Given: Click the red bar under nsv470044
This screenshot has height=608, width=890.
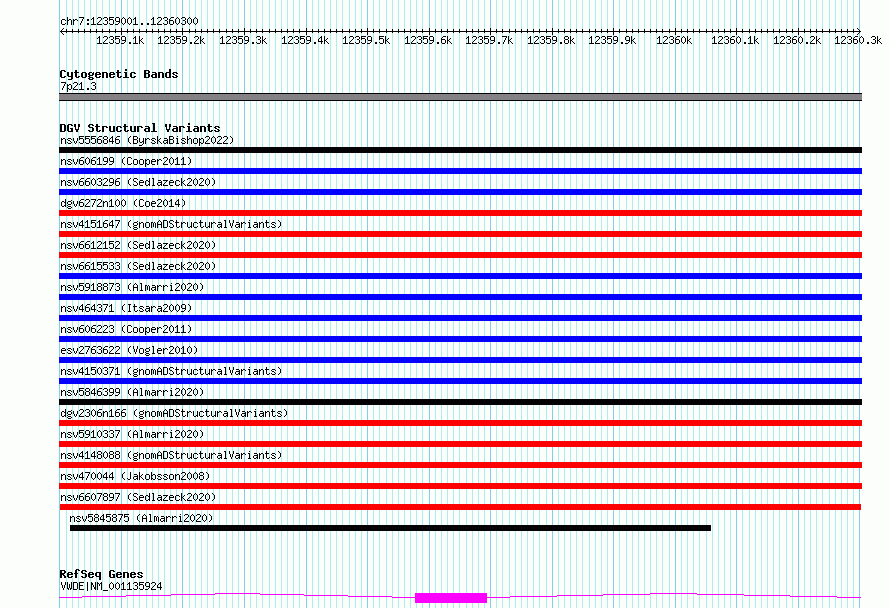Looking at the screenshot, I should point(460,486).
